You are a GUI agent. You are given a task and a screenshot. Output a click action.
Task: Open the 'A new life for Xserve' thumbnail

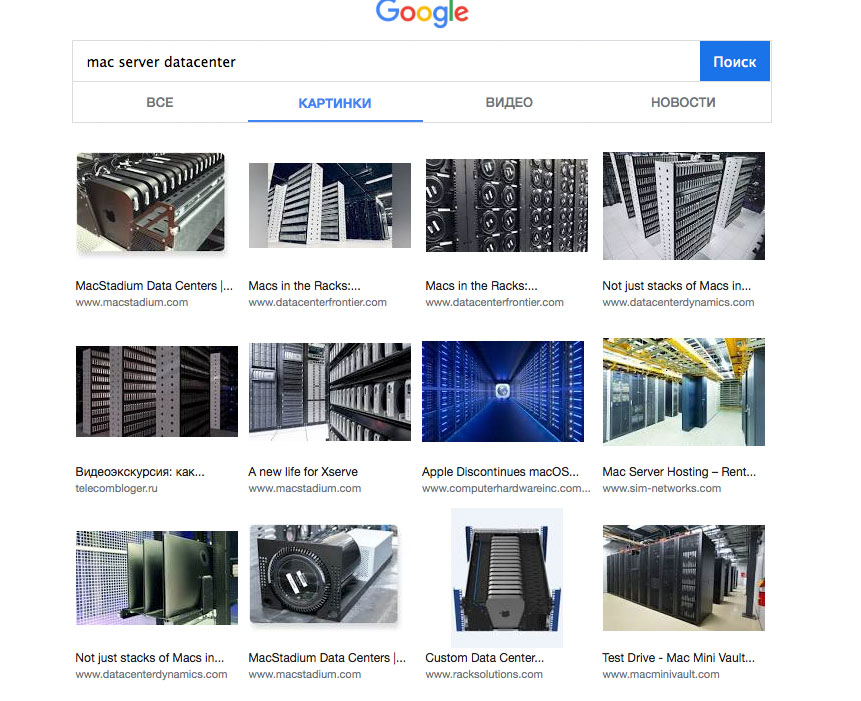click(x=329, y=392)
